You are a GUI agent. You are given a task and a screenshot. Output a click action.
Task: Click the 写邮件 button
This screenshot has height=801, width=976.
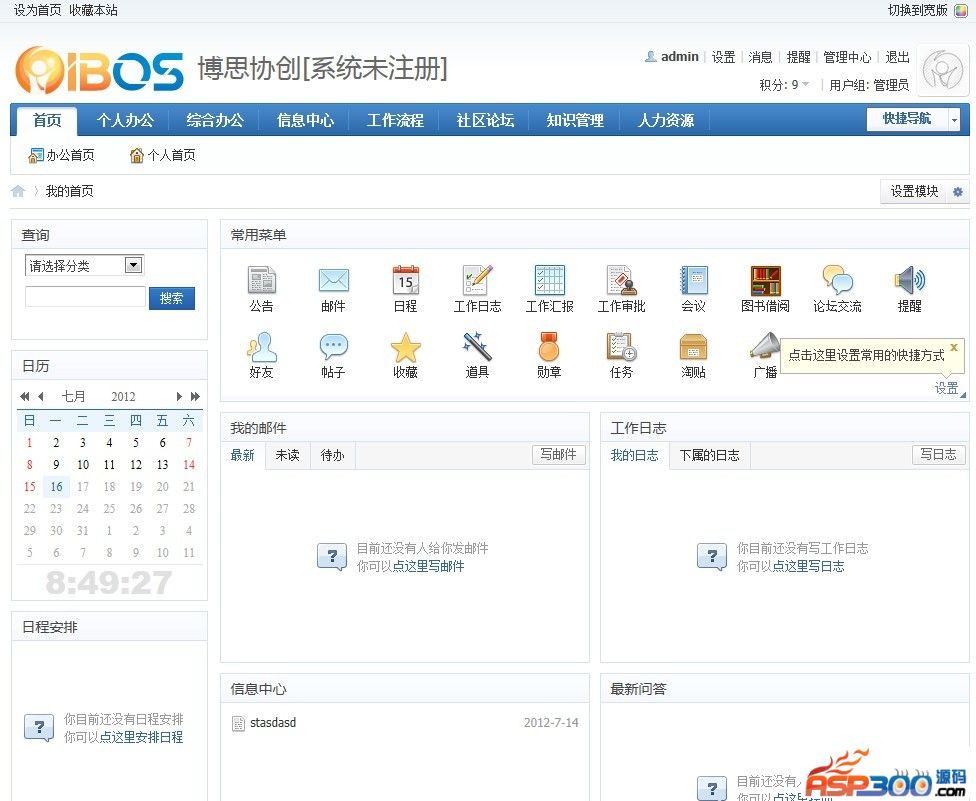[558, 454]
